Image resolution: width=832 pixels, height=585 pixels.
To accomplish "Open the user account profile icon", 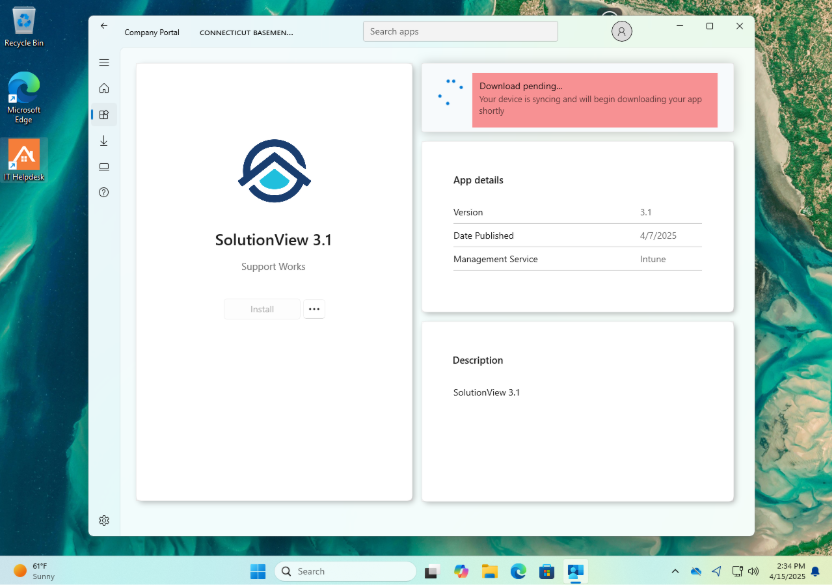I will point(621,31).
